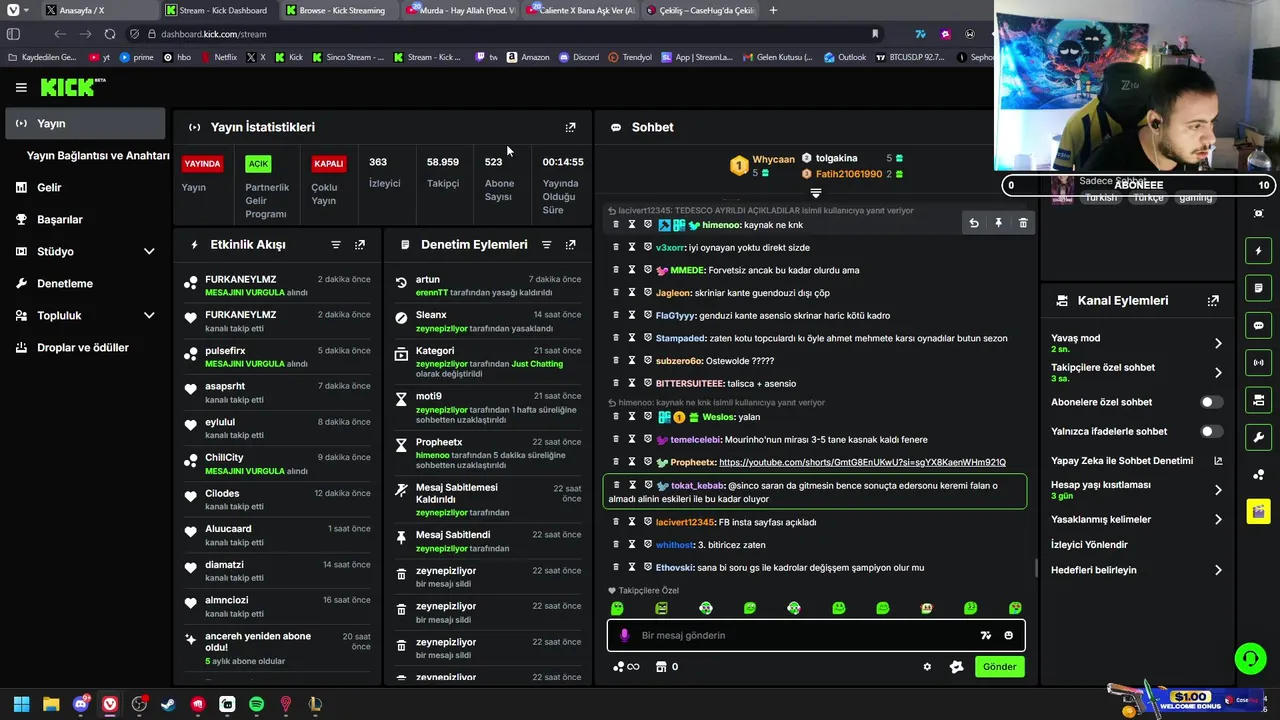The height and width of the screenshot is (720, 1280).
Task: Click FURKANEYLMZ kanalı takip etti activity row
Action: point(279,320)
